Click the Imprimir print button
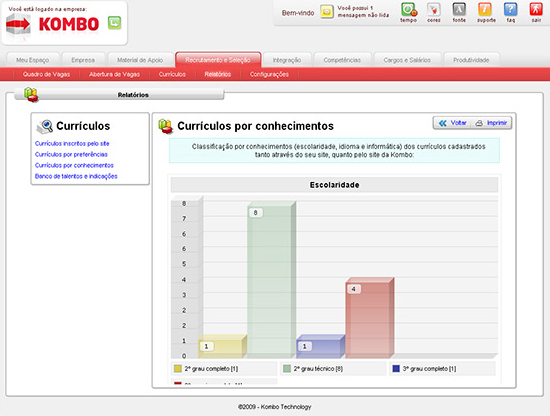The height and width of the screenshot is (416, 550). click(491, 123)
